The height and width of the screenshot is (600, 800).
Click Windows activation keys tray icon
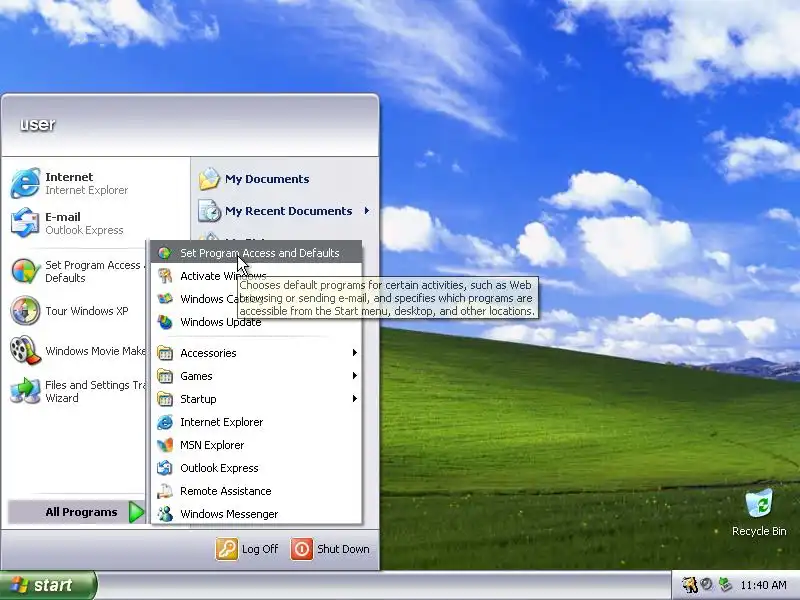tap(690, 585)
